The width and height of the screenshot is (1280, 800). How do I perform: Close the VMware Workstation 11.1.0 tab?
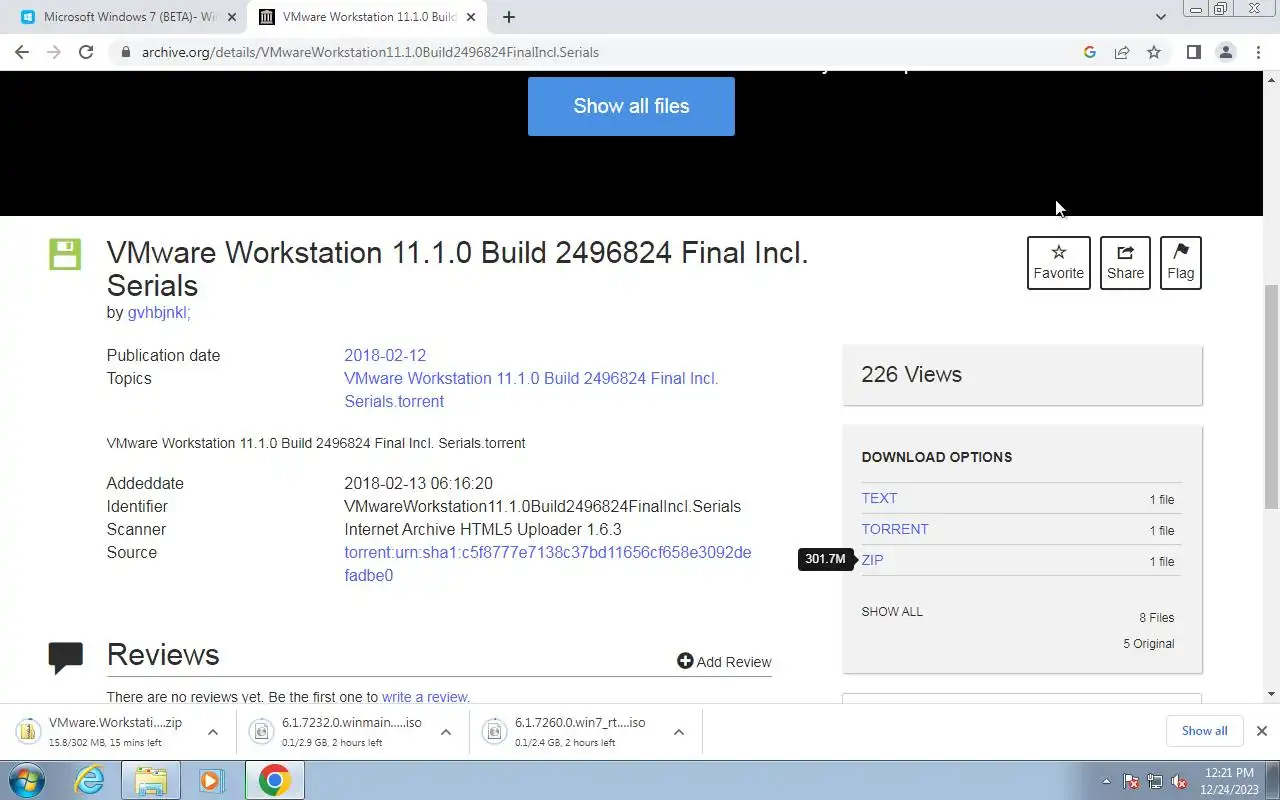click(469, 17)
